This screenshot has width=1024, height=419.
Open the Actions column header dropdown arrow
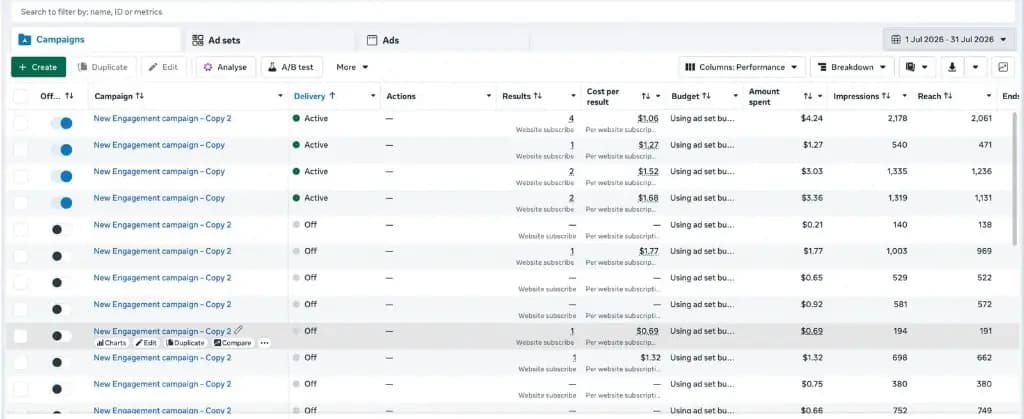488,96
